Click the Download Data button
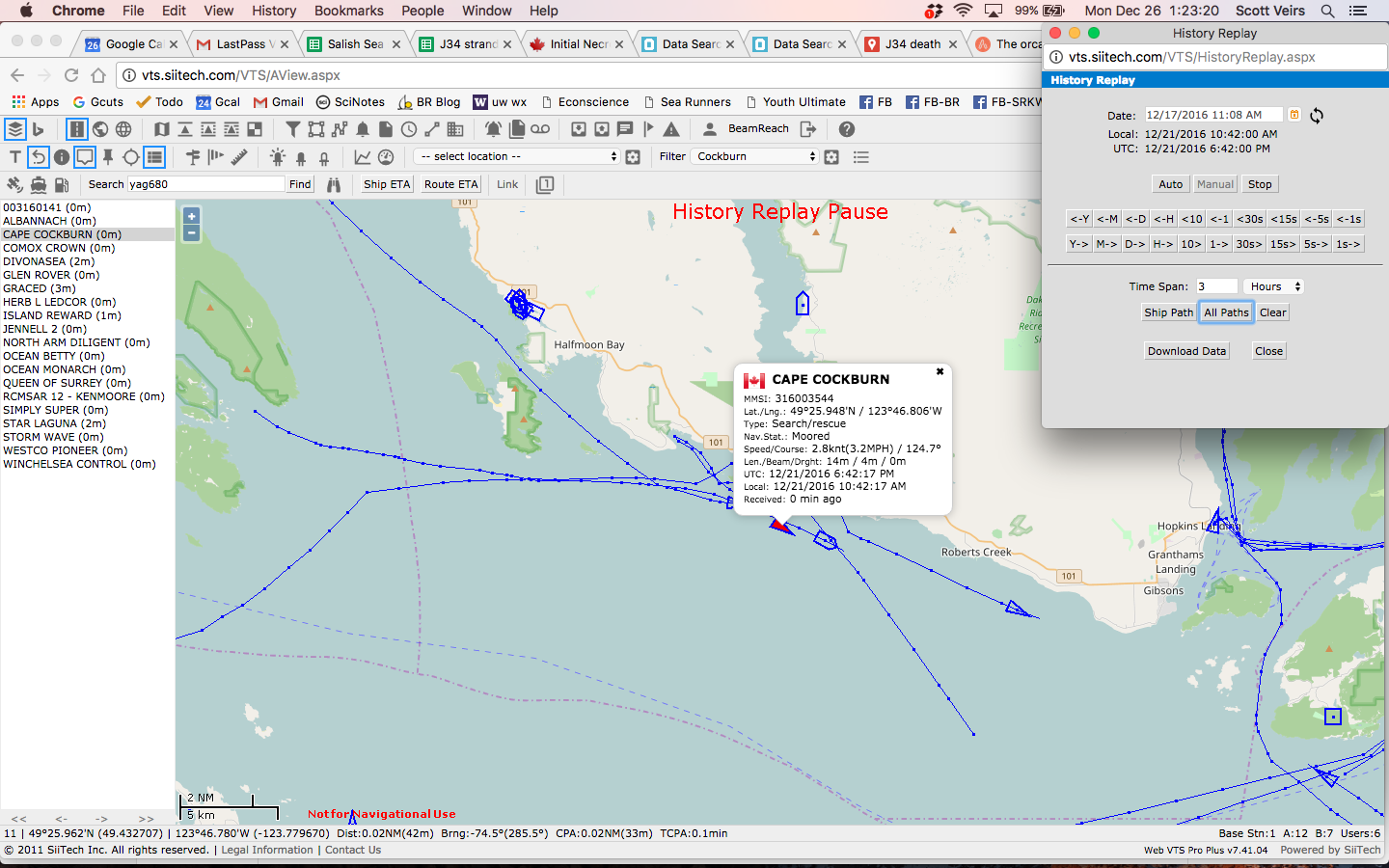 pos(1186,351)
